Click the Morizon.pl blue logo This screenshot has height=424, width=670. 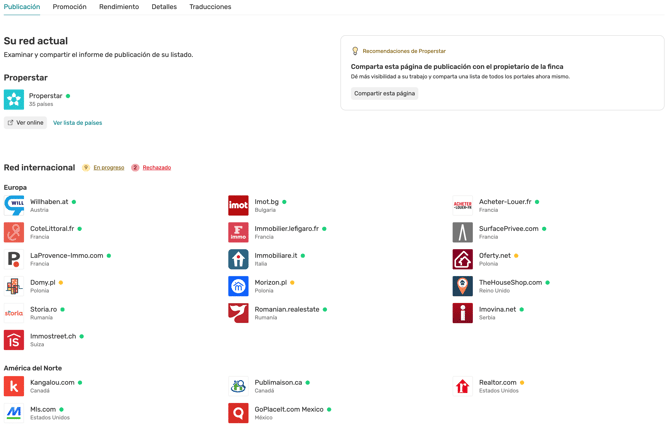[238, 286]
